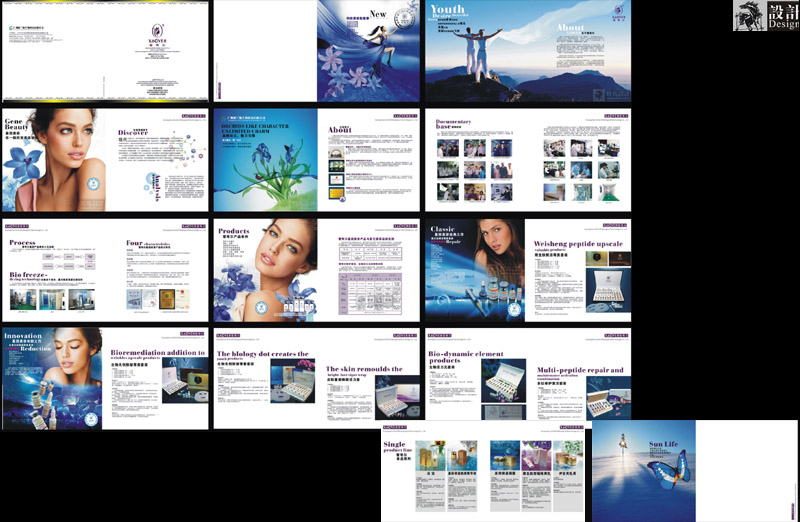Viewport: 800px width, 522px height.
Task: Select the white product box under Weisheng peptide
Action: click(x=608, y=290)
